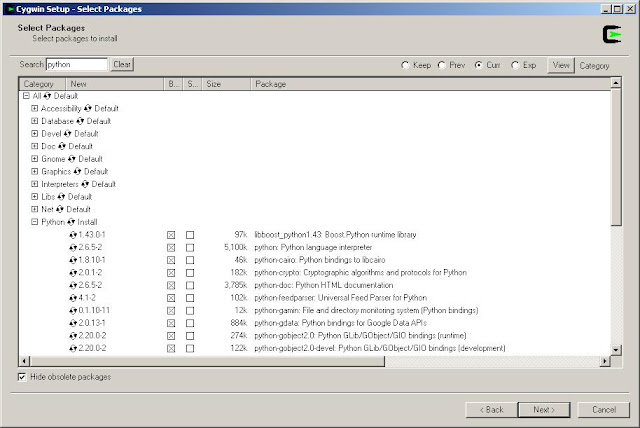The height and width of the screenshot is (428, 640).
Task: Expand the Accessibility category
Action: [x=35, y=109]
